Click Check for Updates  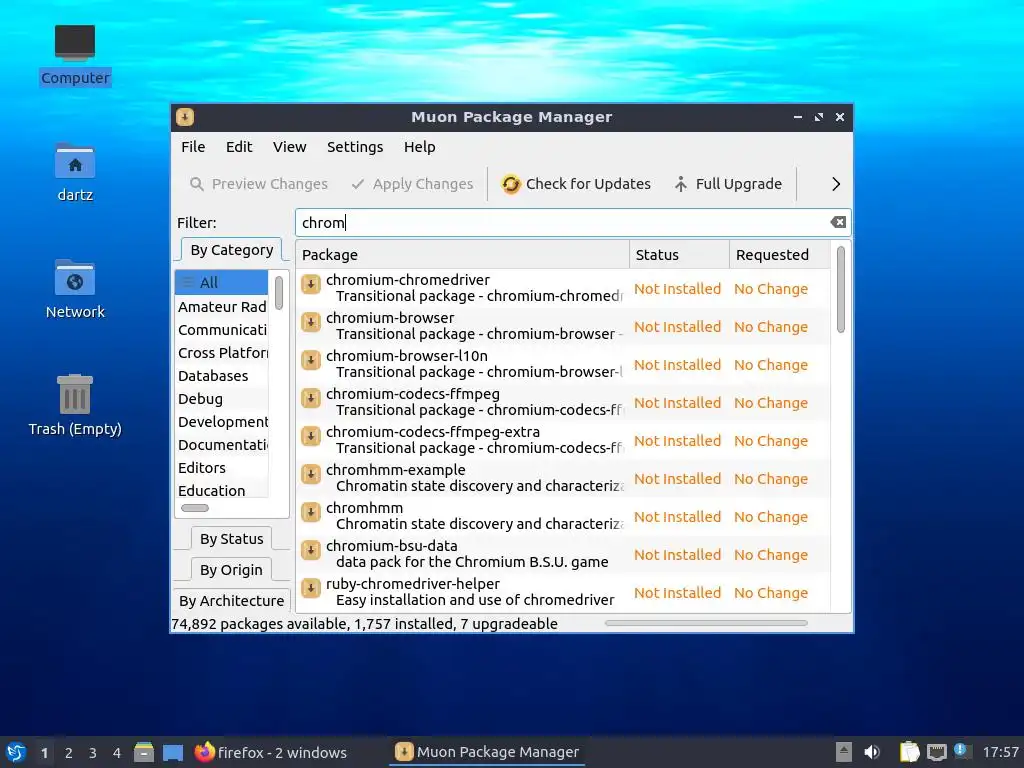click(x=576, y=184)
